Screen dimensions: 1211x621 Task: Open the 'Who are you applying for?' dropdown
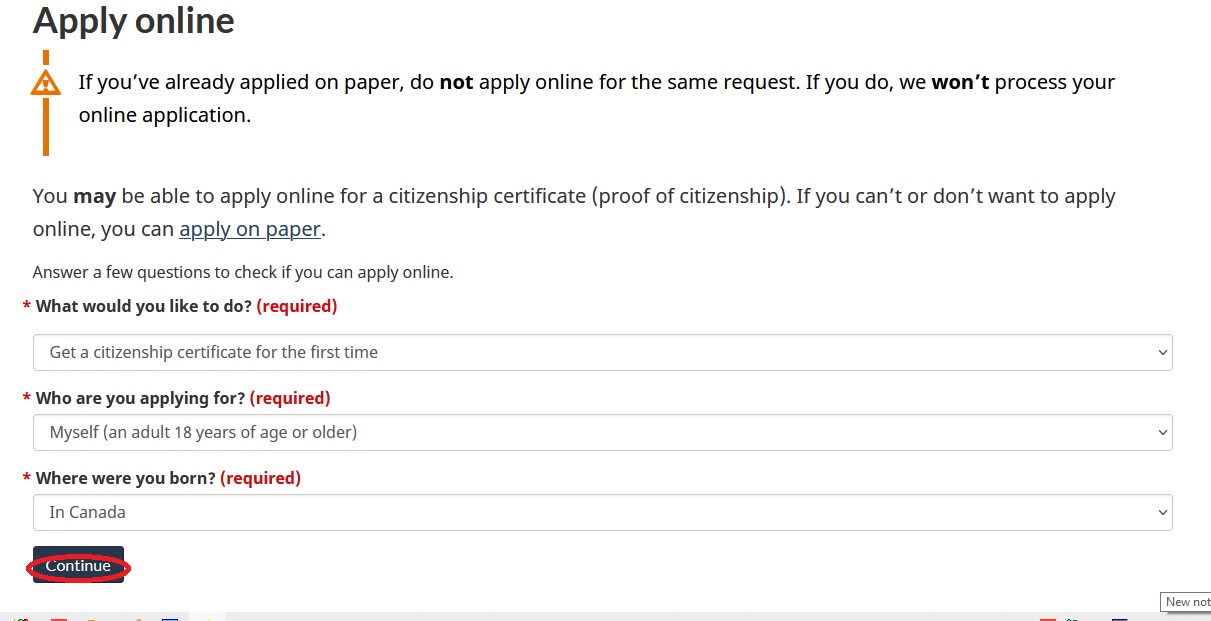600,432
